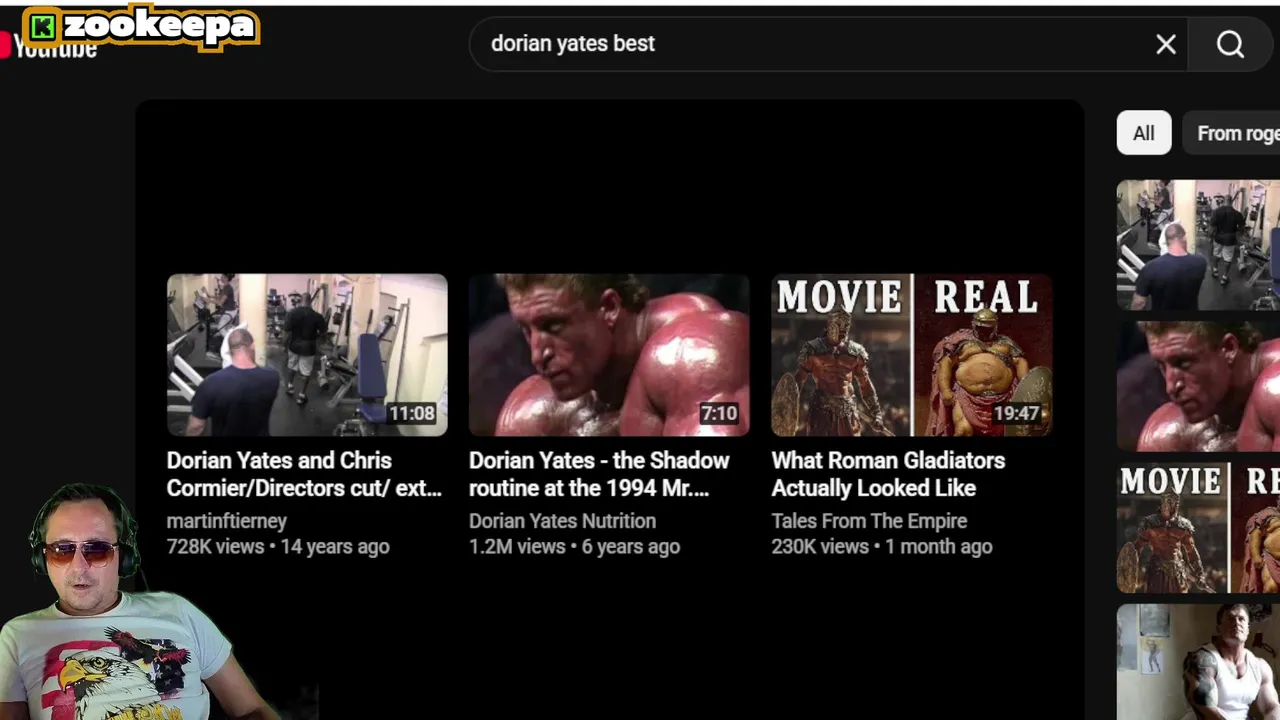Open title 'Dorian Yates and Chris Cormier/Directors cut'
The height and width of the screenshot is (720, 1280).
tap(304, 474)
